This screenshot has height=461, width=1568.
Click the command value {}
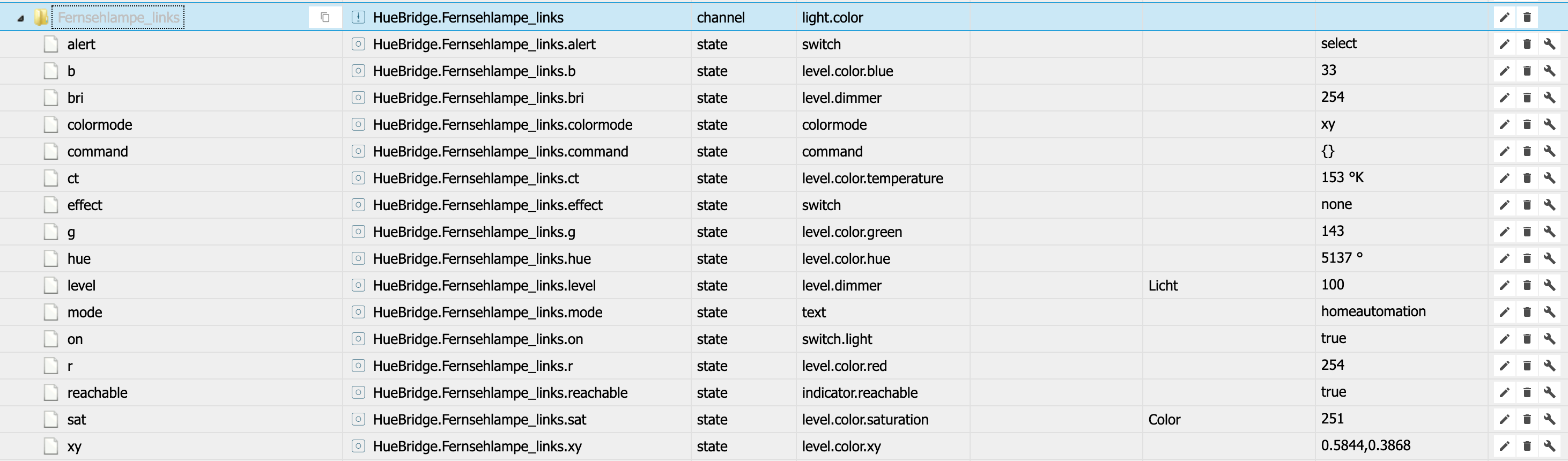click(x=1328, y=150)
